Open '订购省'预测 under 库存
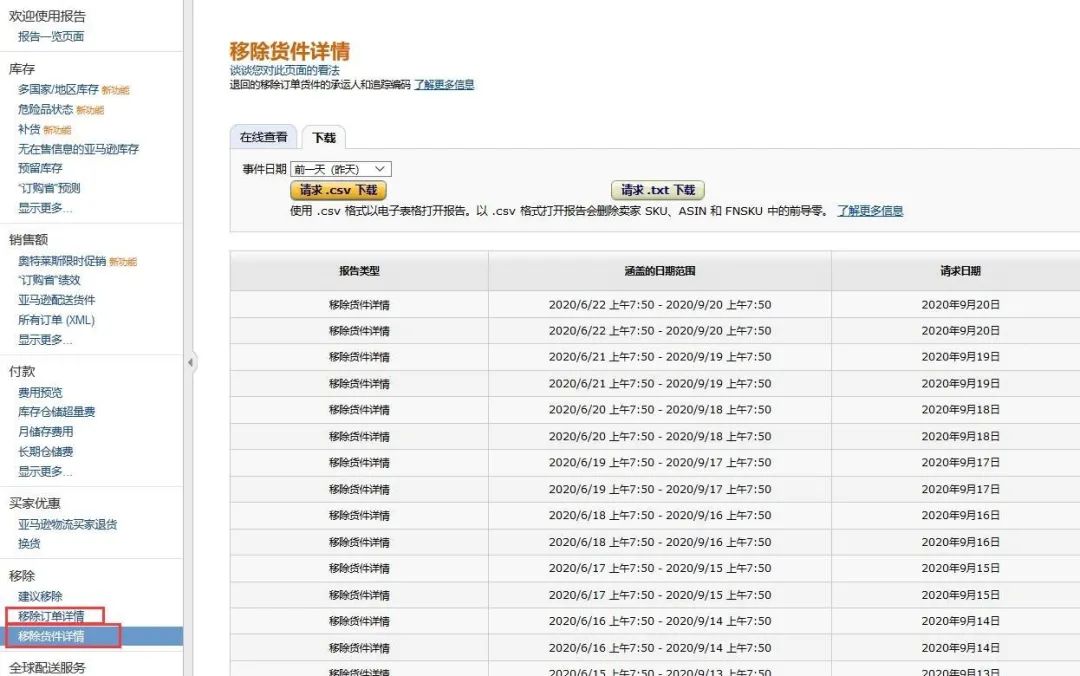The width and height of the screenshot is (1080, 676). [49, 188]
